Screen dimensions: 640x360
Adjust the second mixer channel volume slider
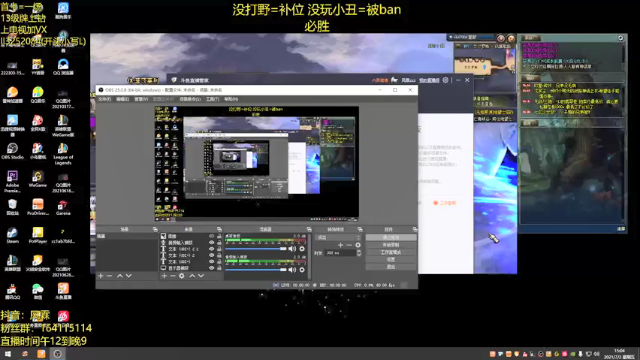pos(256,269)
